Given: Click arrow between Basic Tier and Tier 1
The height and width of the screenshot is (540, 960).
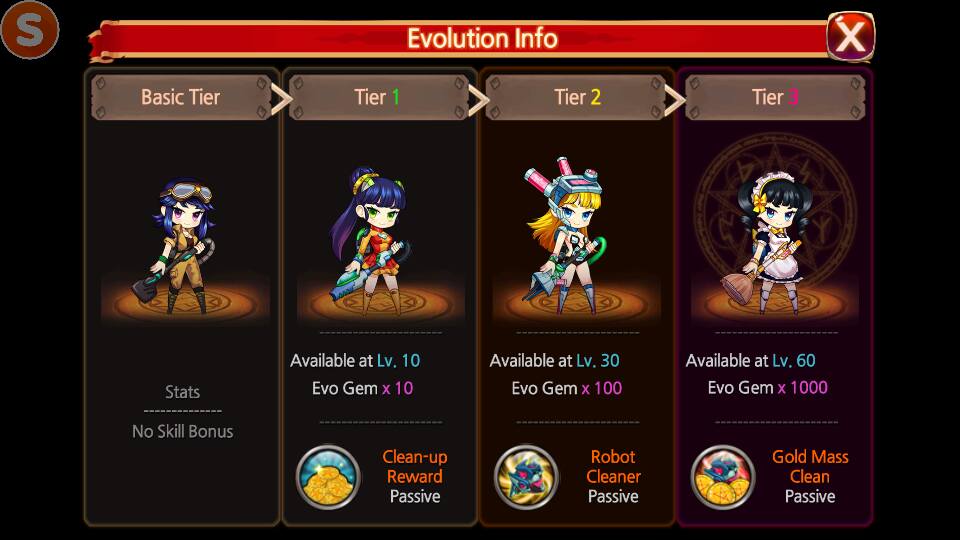Looking at the screenshot, I should 280,99.
